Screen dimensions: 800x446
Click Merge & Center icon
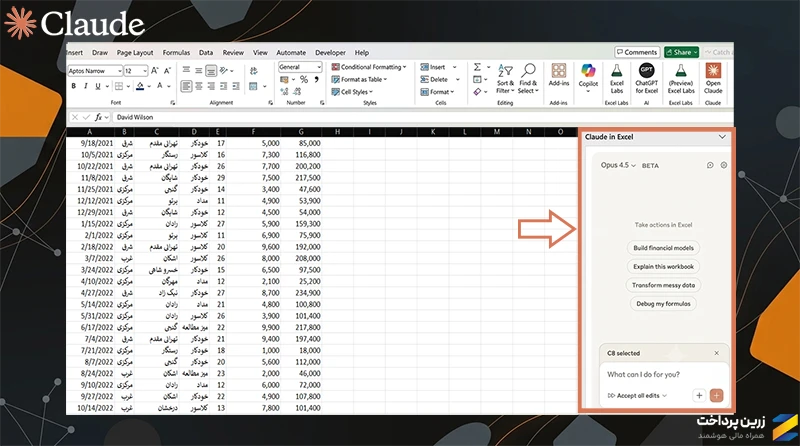(254, 86)
